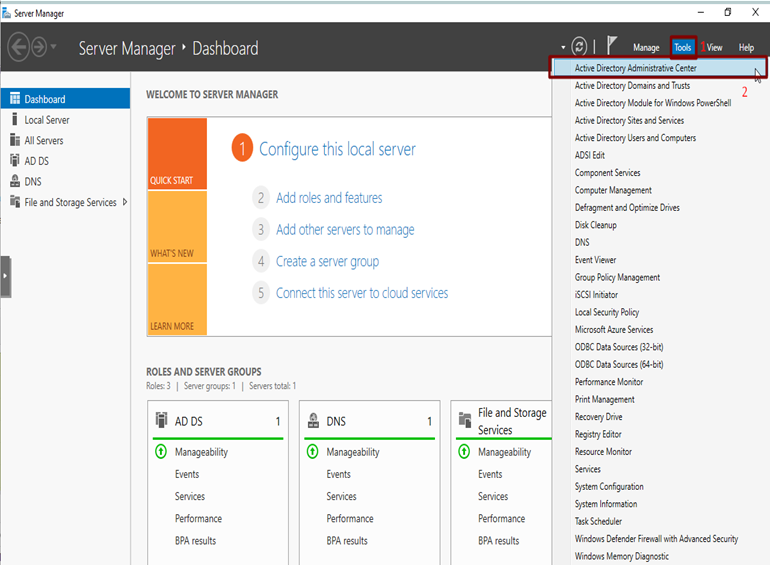Click the Local Server icon in sidebar

[15, 119]
